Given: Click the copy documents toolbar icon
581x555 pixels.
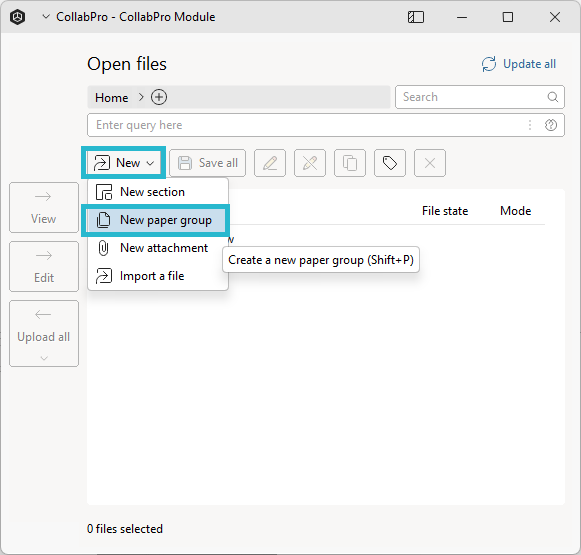Looking at the screenshot, I should point(350,163).
